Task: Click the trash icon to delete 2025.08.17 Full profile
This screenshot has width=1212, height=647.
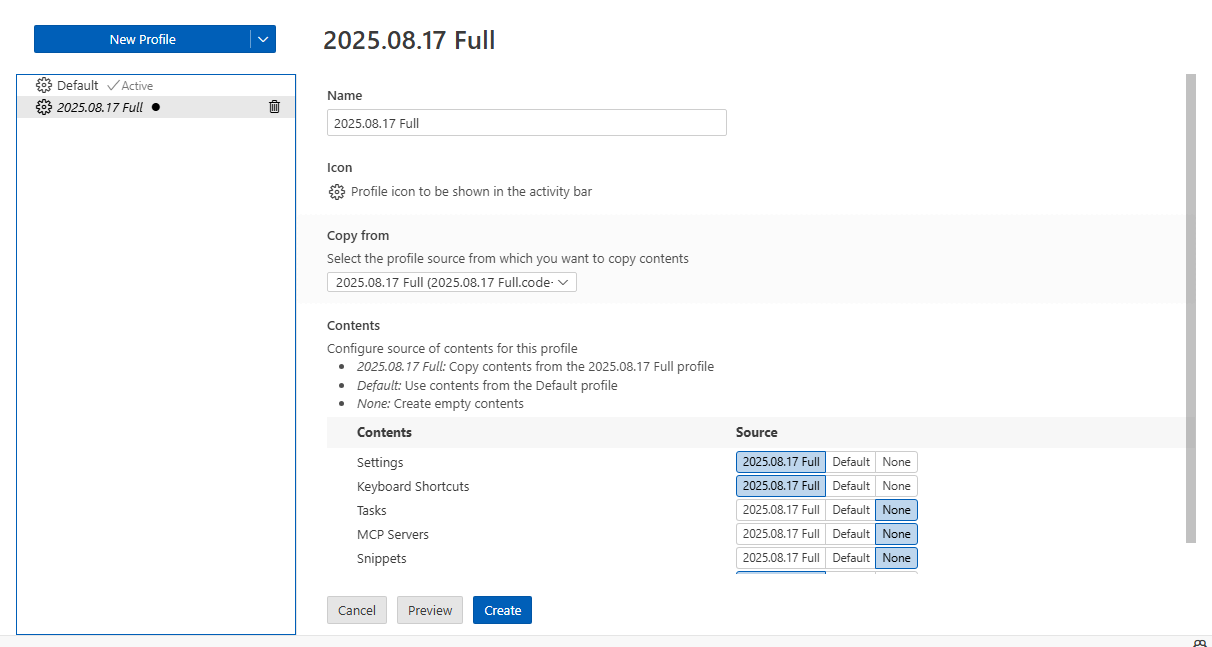Action: pos(275,107)
